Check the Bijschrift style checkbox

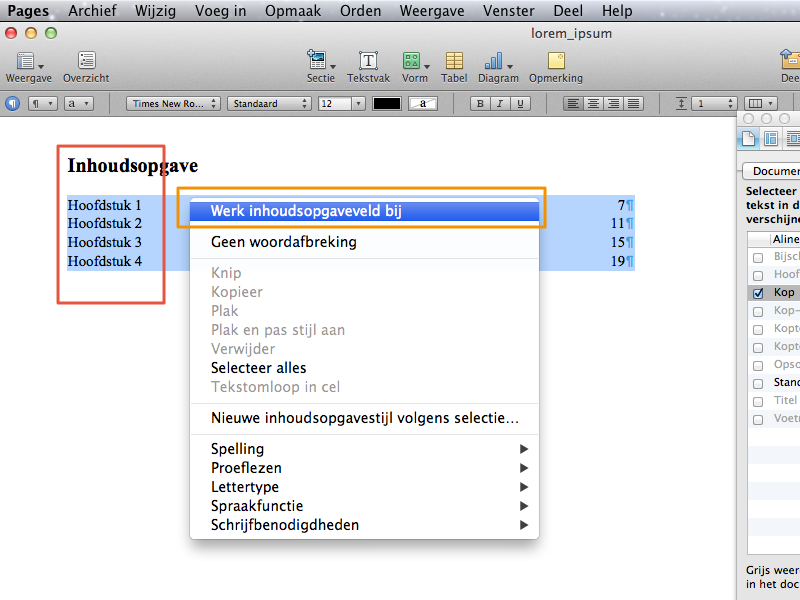(x=758, y=257)
